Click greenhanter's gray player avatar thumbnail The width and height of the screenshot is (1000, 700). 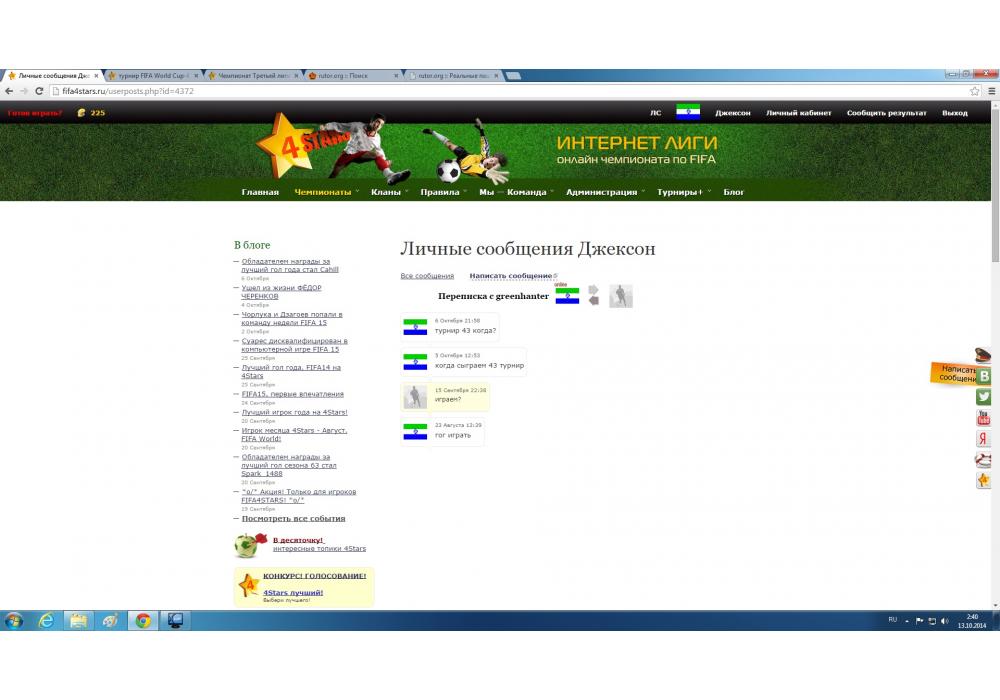pos(621,296)
